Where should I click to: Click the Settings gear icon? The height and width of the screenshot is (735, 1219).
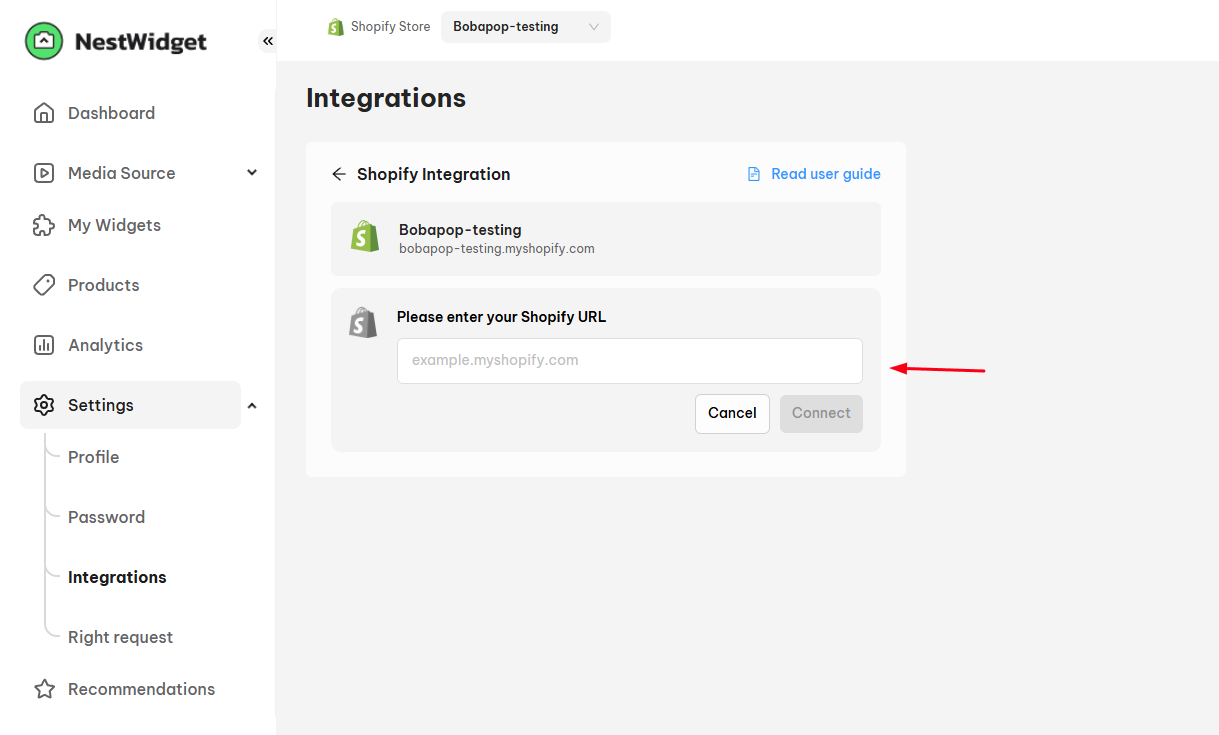point(44,405)
